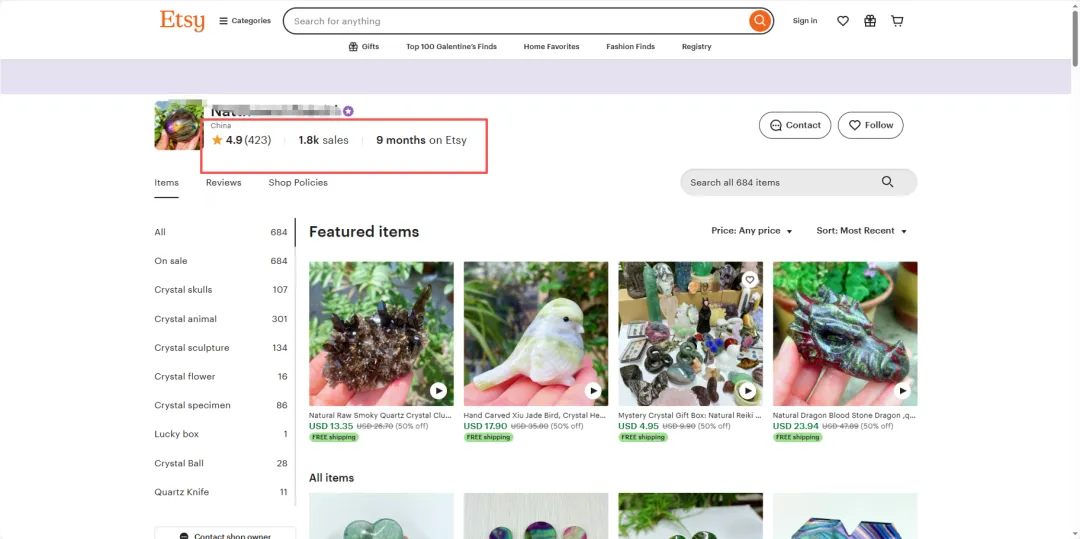Screen dimensions: 1080x539
Task: Follow this shop
Action: tap(870, 125)
